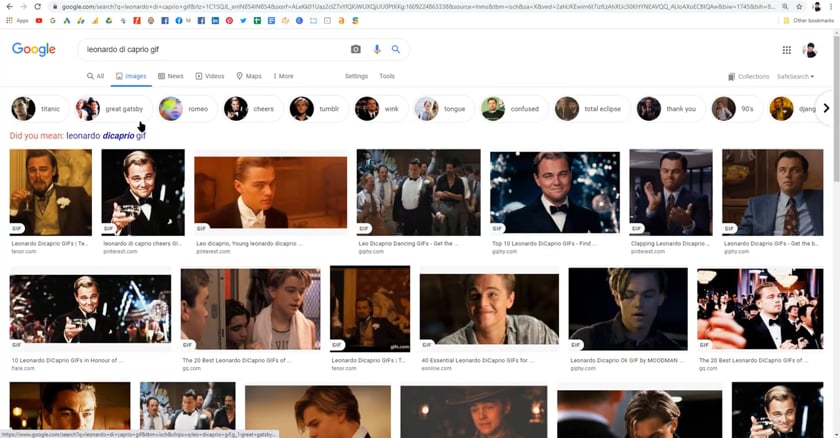Filter by the cheers chip
This screenshot has height=438, width=840.
pyautogui.click(x=253, y=109)
